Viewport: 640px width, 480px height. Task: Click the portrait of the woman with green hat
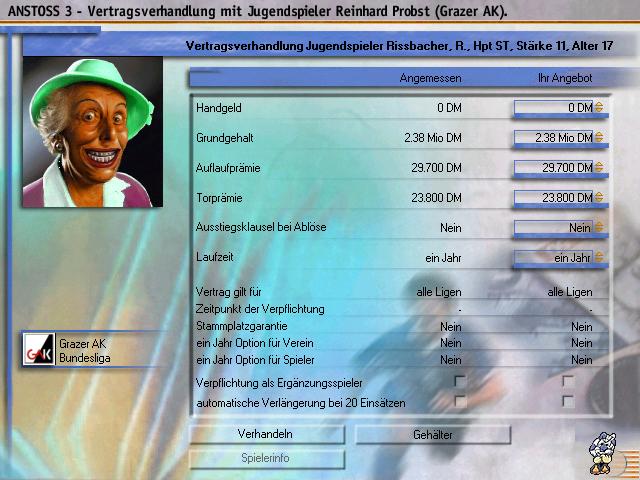(93, 132)
